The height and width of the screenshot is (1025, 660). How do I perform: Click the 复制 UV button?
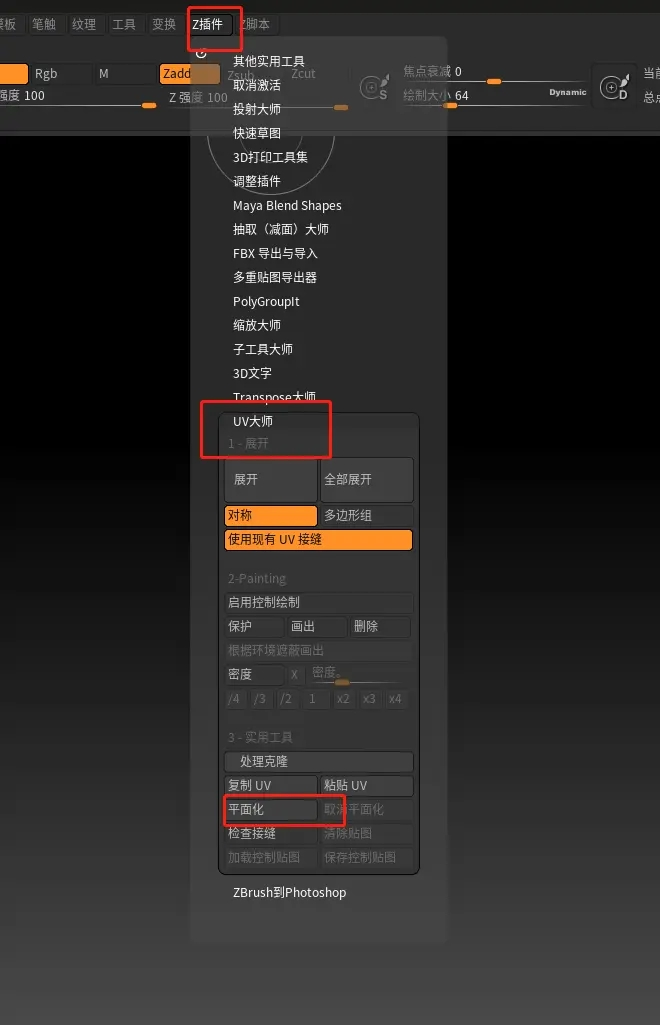click(271, 786)
